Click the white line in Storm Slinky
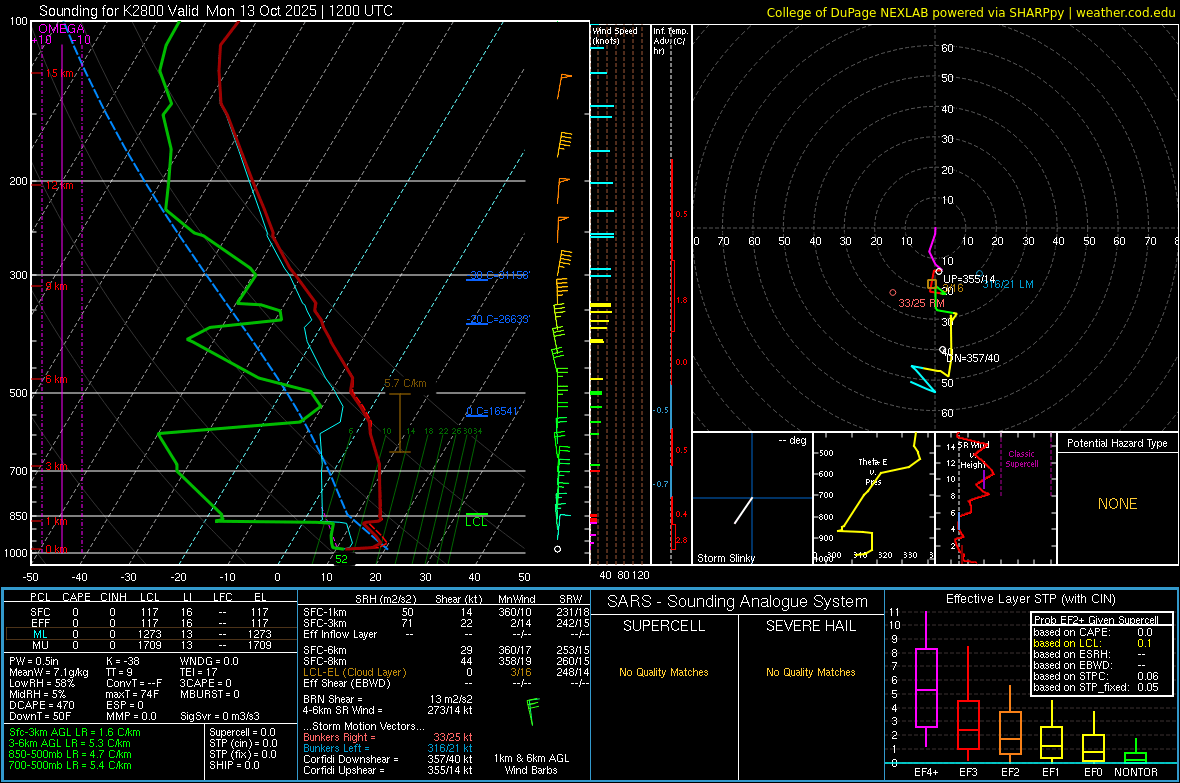1180x783 pixels. coord(744,510)
